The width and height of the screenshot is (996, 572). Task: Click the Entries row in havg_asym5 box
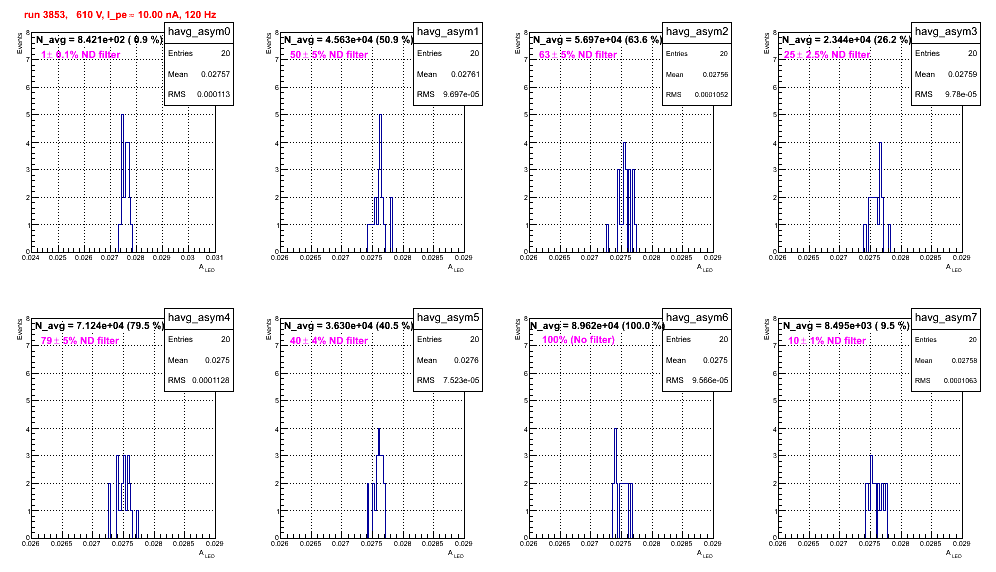pos(448,339)
